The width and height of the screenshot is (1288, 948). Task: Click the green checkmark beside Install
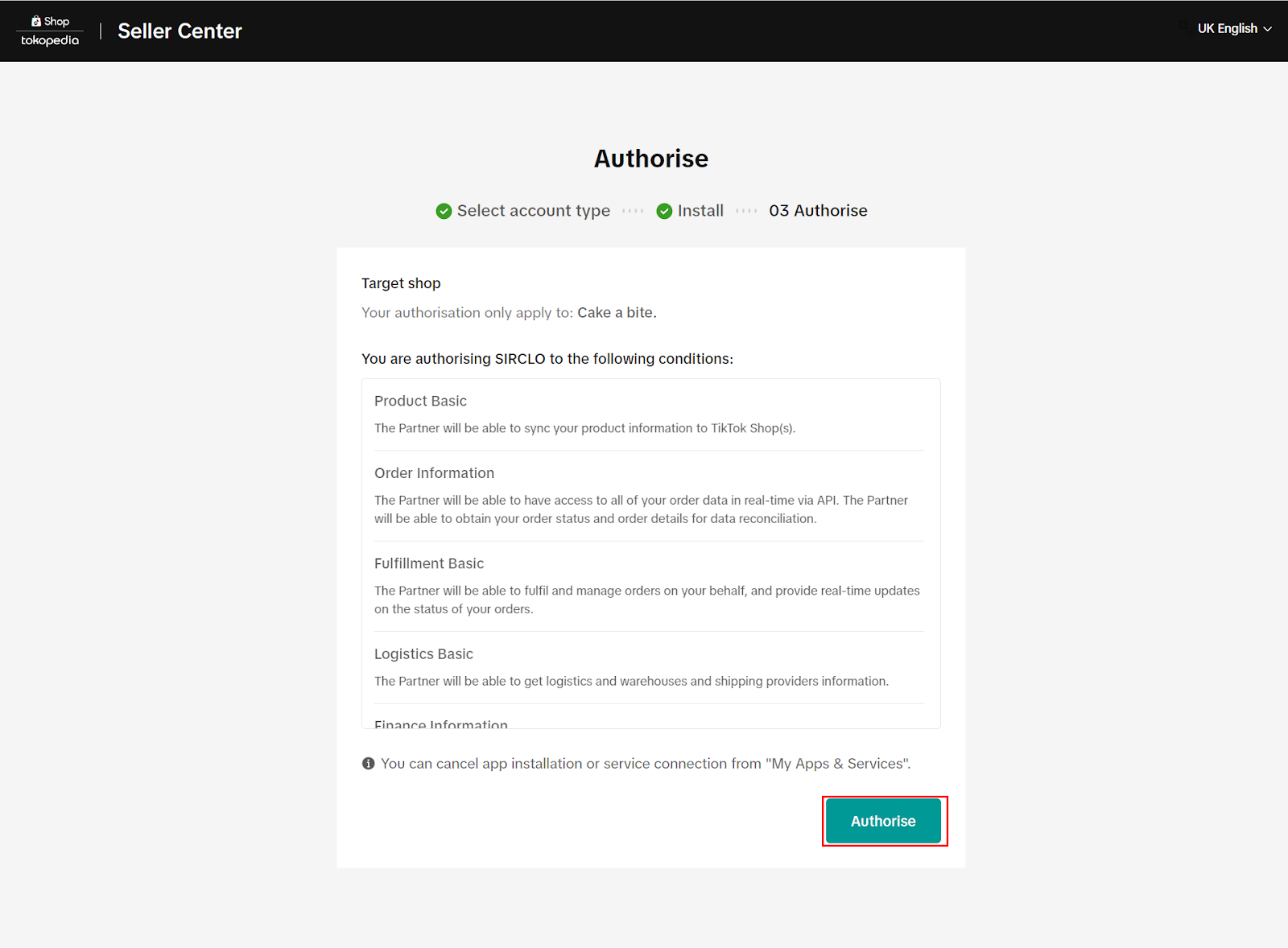[x=664, y=211]
